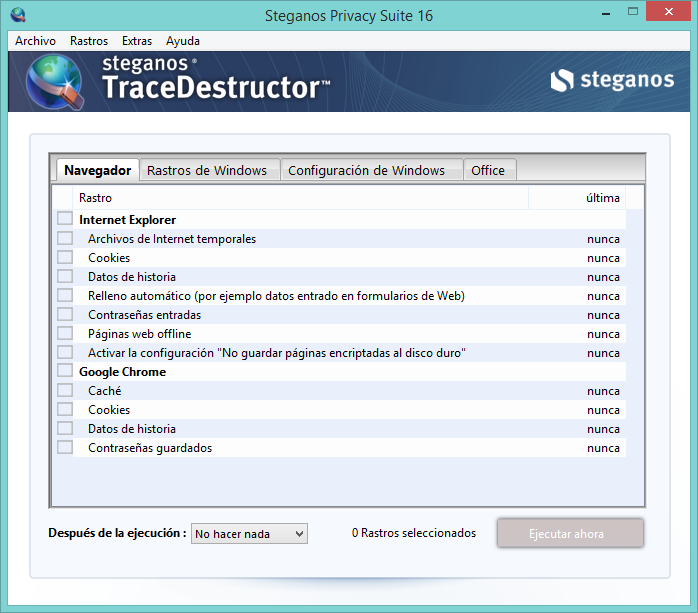Check the Contraseñas guardados checkbox
698x613 pixels.
[x=65, y=447]
